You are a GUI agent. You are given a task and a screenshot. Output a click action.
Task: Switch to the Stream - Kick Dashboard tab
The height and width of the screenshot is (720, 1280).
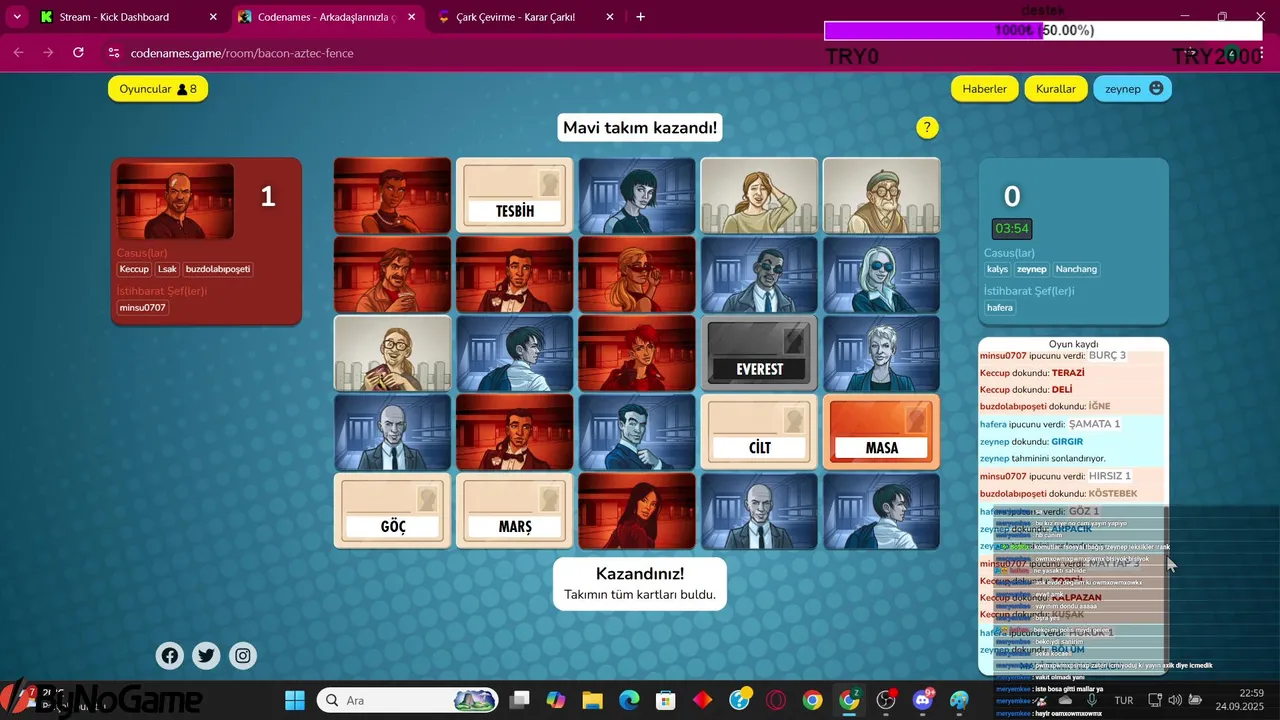pos(115,17)
